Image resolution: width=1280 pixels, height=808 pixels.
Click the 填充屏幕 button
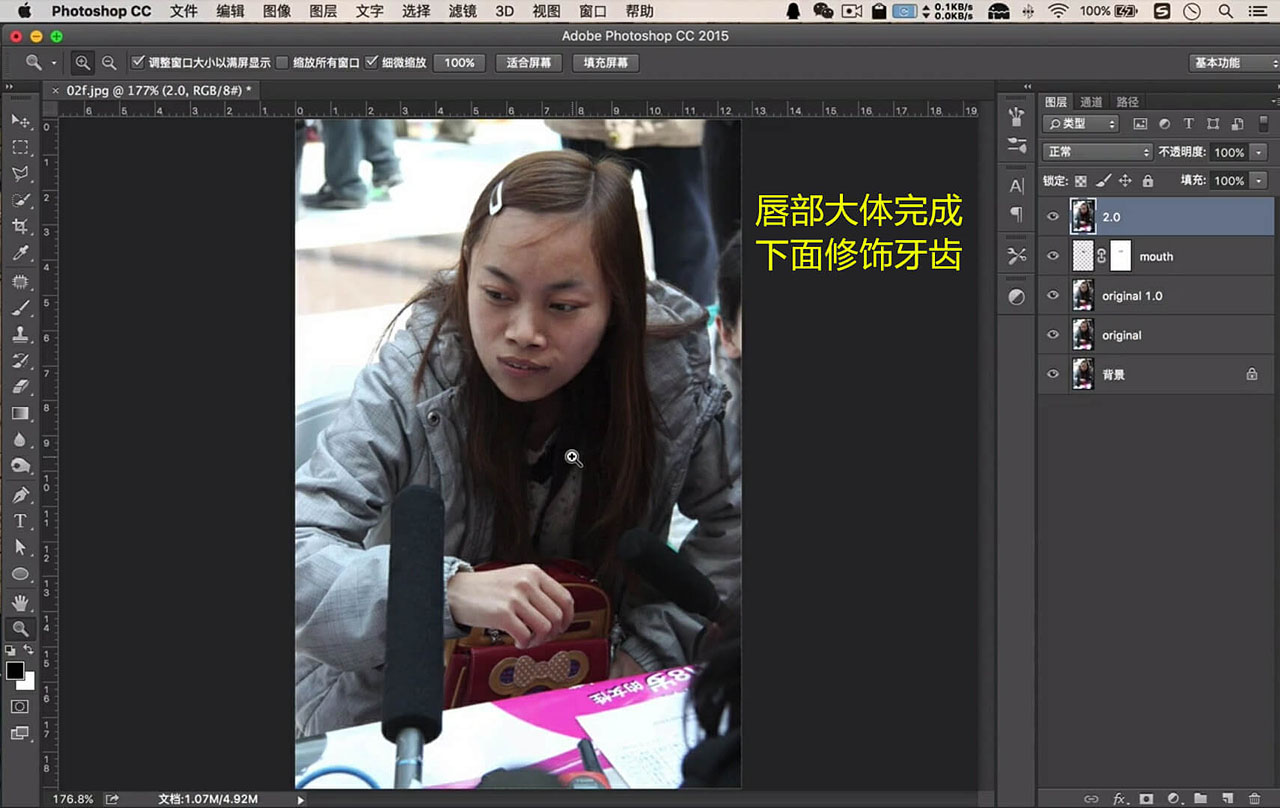[x=606, y=62]
